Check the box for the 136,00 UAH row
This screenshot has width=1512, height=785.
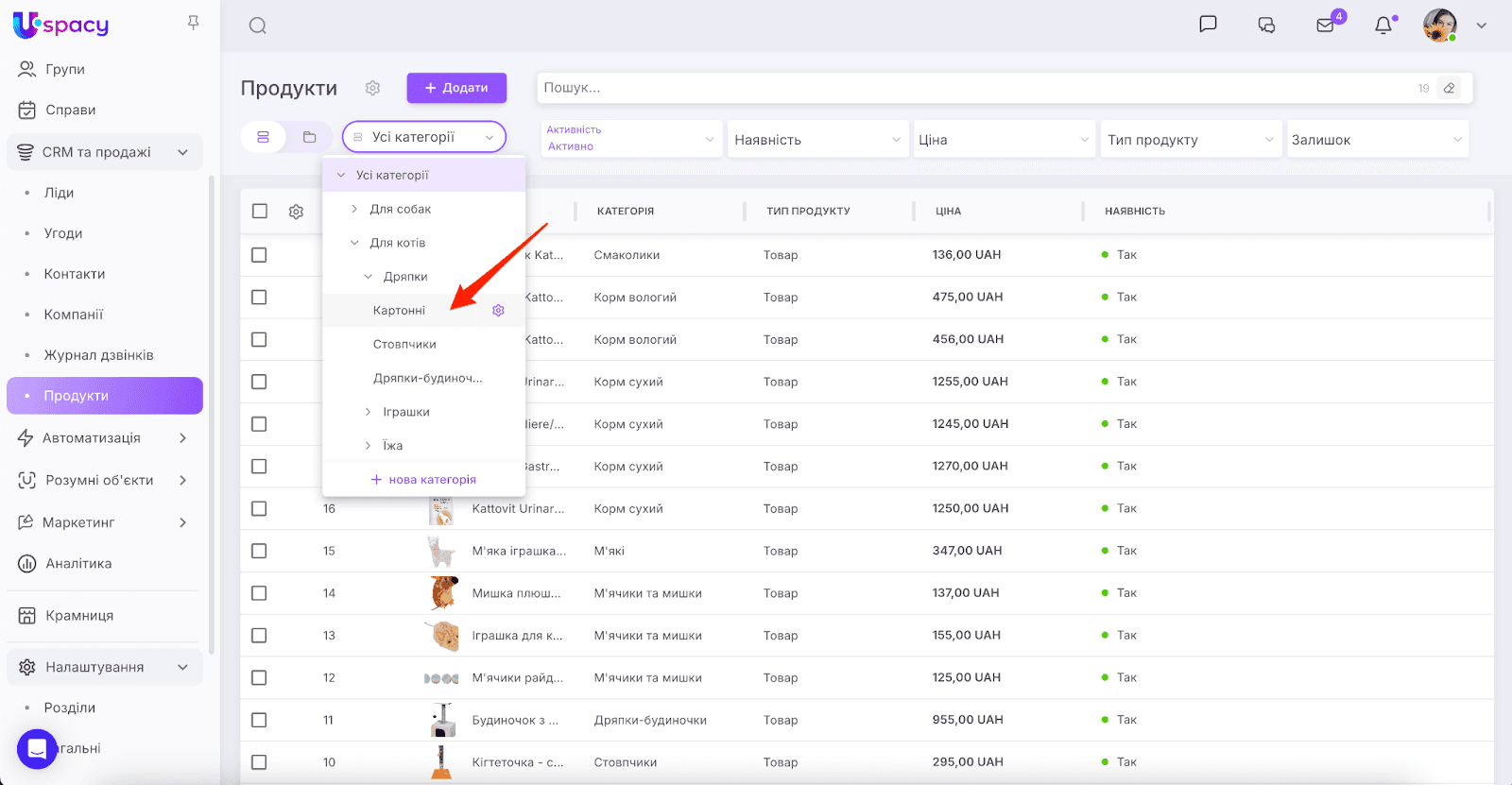tap(259, 255)
